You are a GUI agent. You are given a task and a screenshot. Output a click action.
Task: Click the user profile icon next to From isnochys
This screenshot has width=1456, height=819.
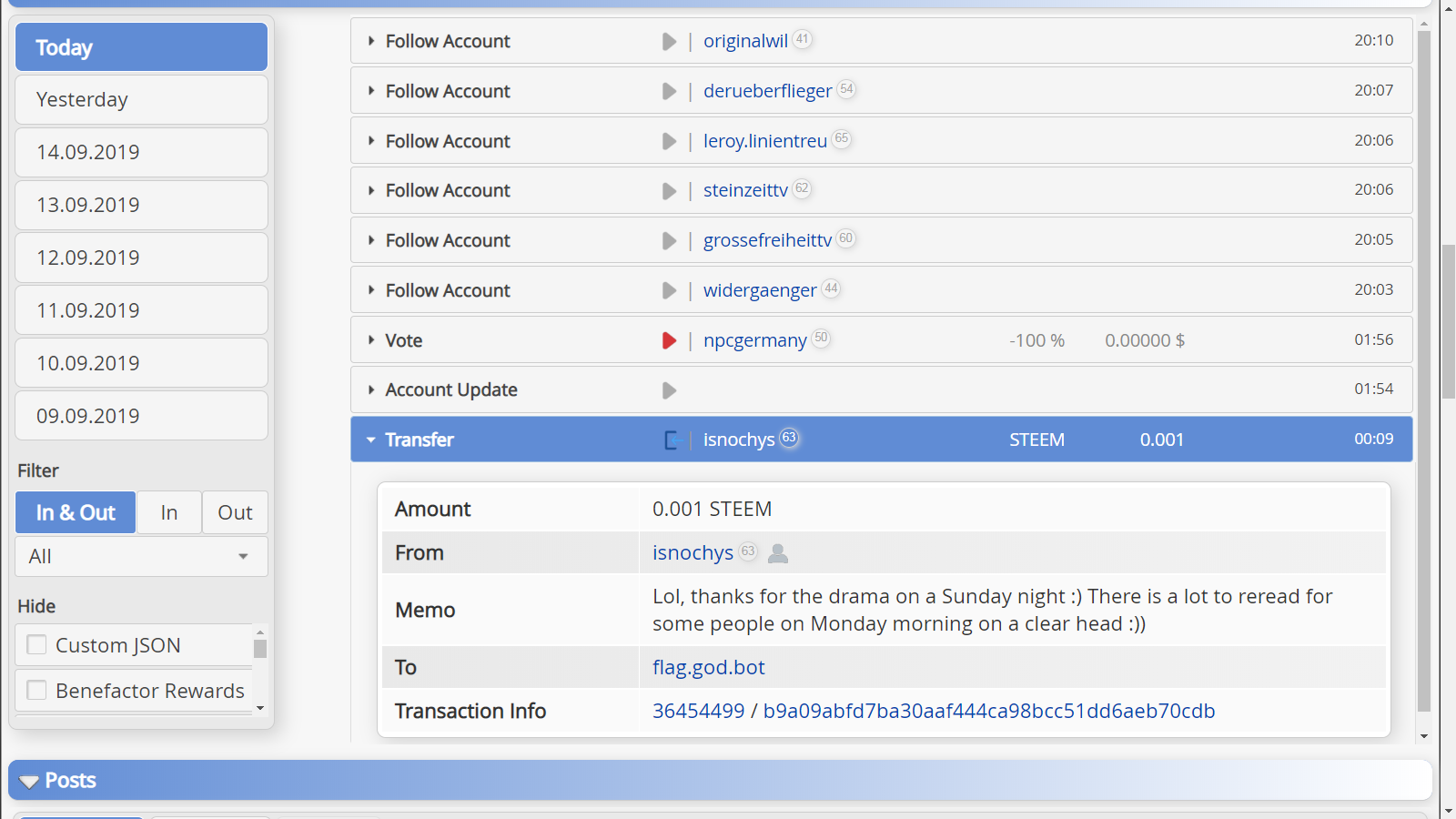778,553
